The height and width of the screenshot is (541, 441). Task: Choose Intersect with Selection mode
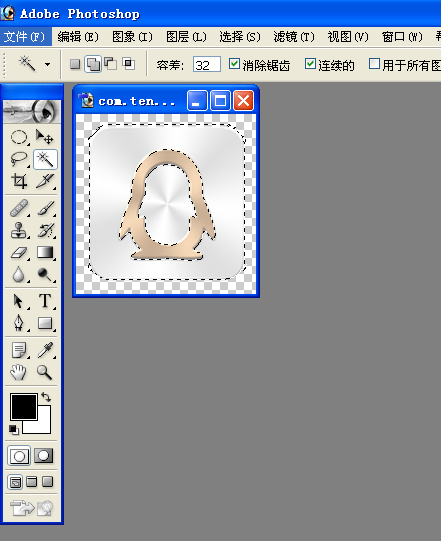point(129,64)
